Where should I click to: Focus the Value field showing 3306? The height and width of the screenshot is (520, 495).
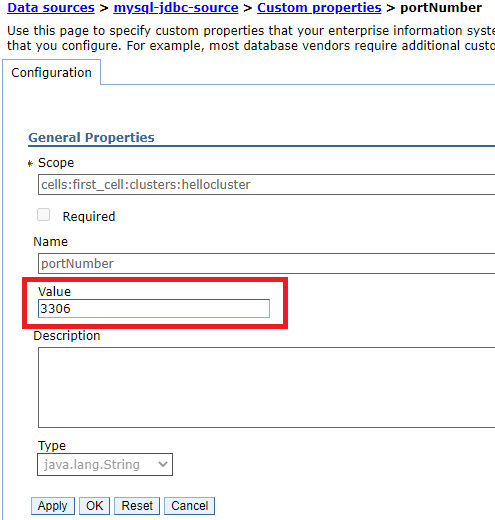click(154, 308)
